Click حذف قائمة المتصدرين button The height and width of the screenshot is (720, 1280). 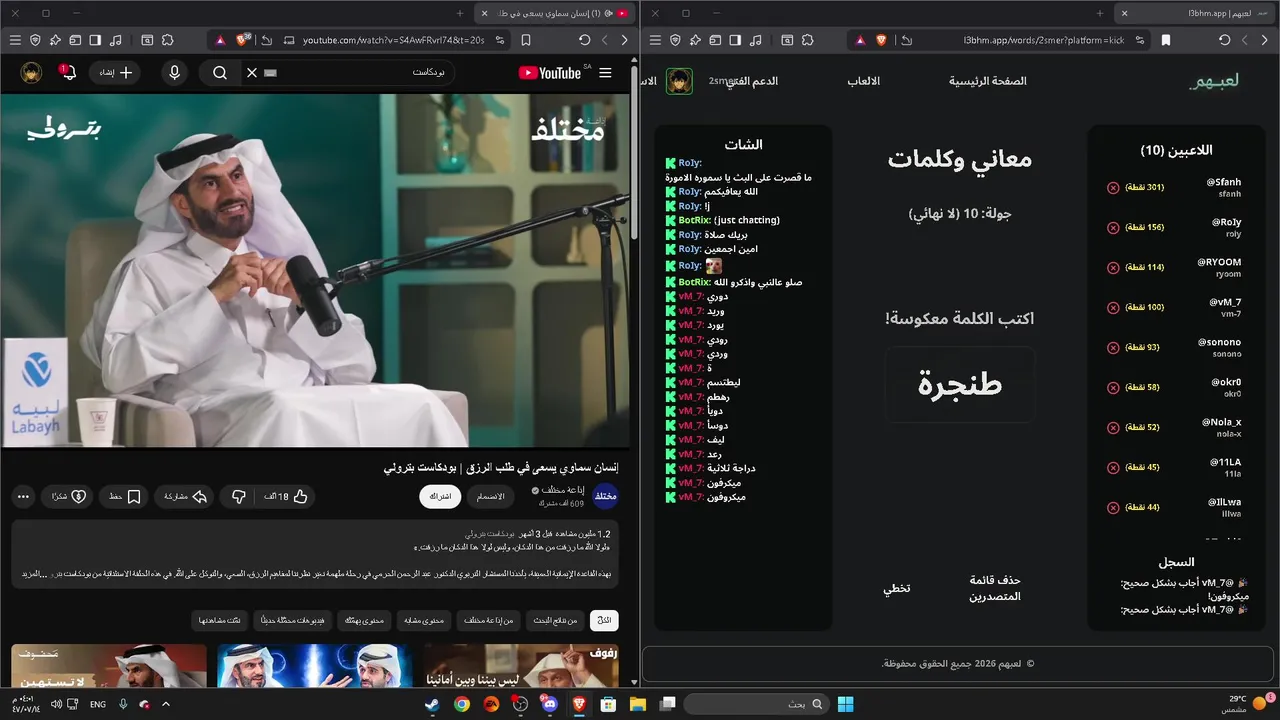995,588
